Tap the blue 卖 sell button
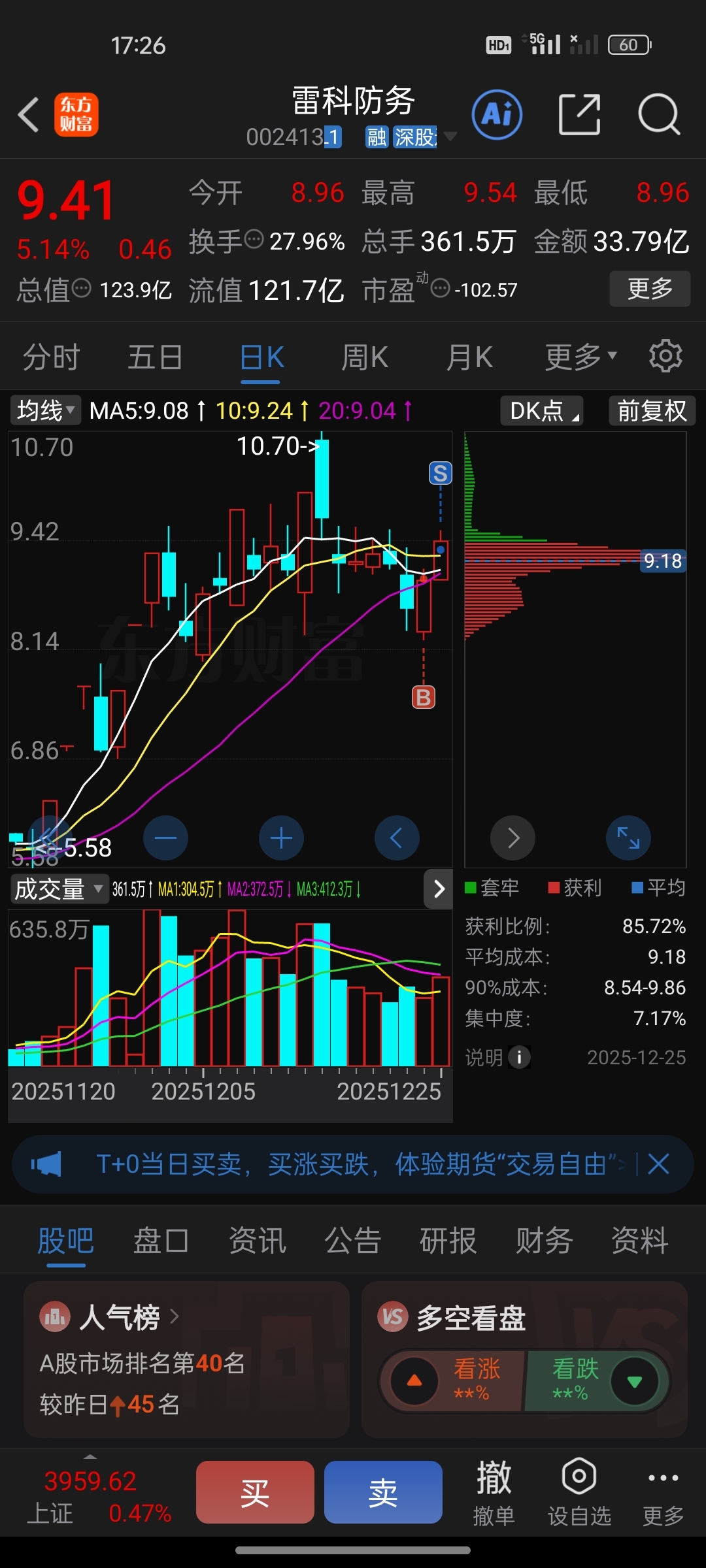The height and width of the screenshot is (1568, 706). coord(383,1492)
